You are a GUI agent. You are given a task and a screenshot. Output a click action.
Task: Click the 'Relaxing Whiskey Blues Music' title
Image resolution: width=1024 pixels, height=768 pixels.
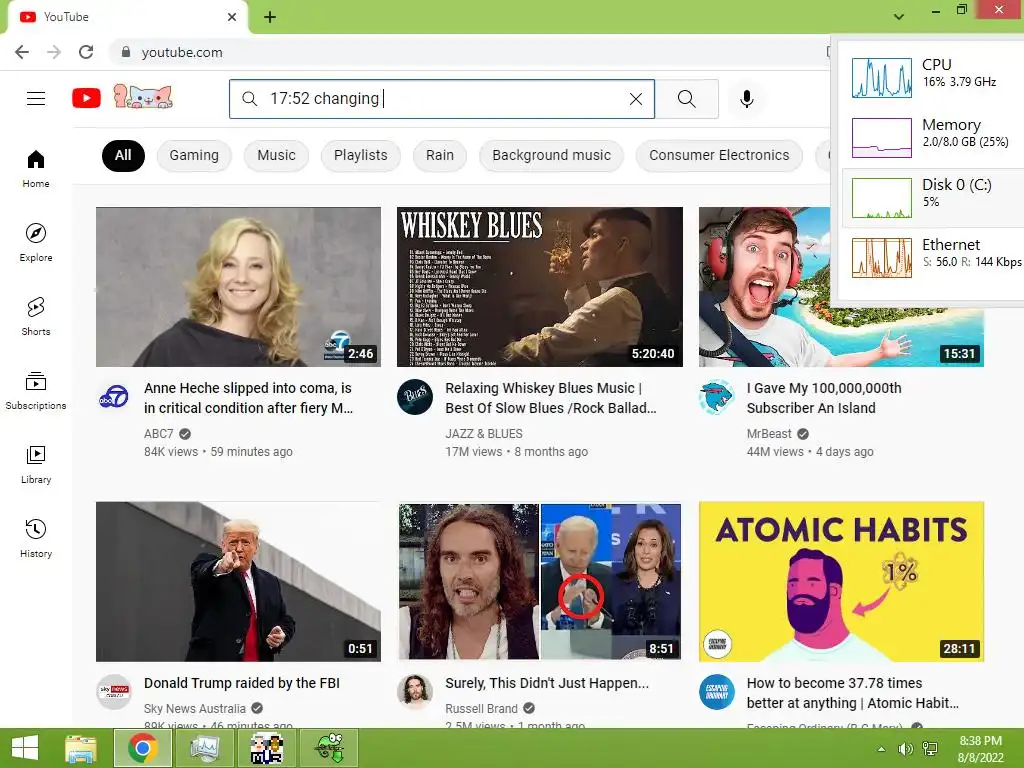(551, 398)
